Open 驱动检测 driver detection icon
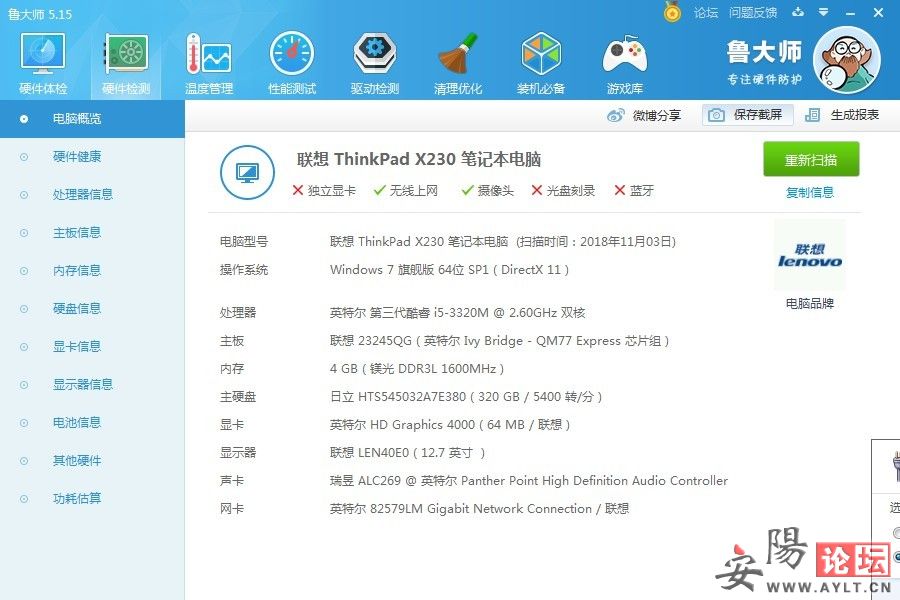Viewport: 900px width, 600px height. pos(374,63)
